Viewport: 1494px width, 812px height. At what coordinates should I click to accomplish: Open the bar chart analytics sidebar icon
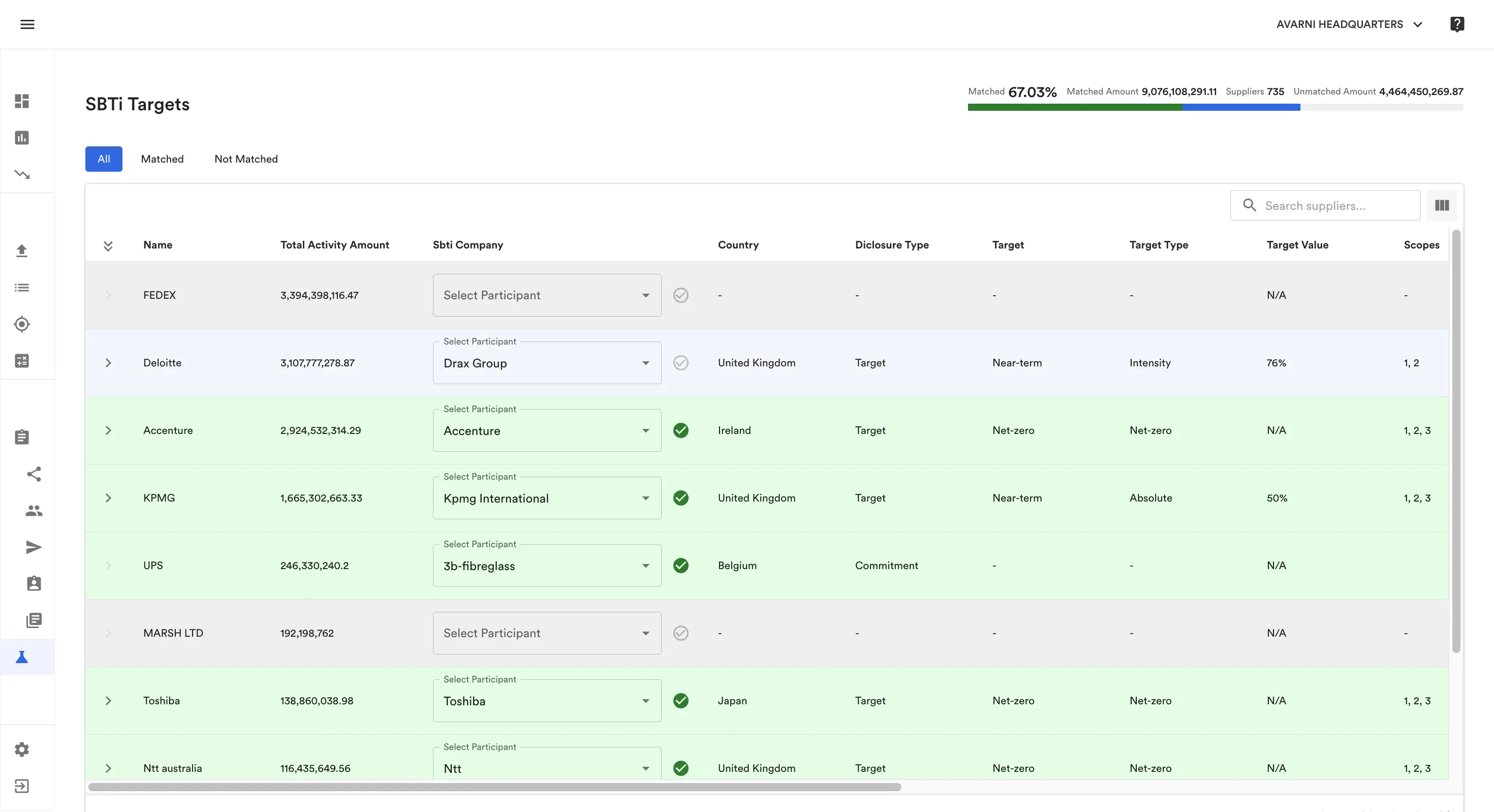click(22, 138)
